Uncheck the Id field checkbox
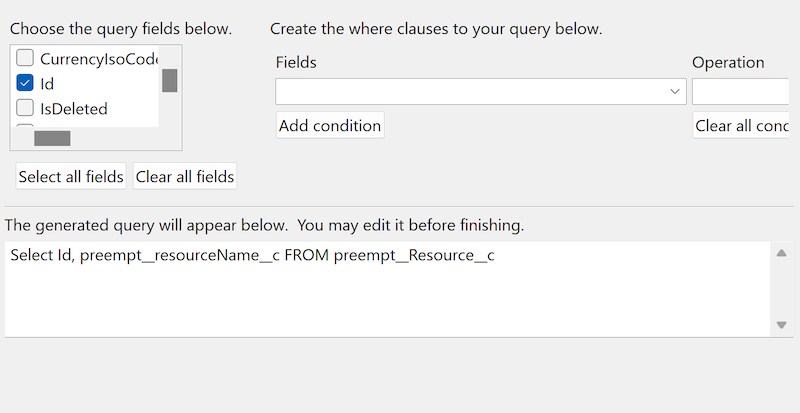The width and height of the screenshot is (800, 413). tap(26, 84)
